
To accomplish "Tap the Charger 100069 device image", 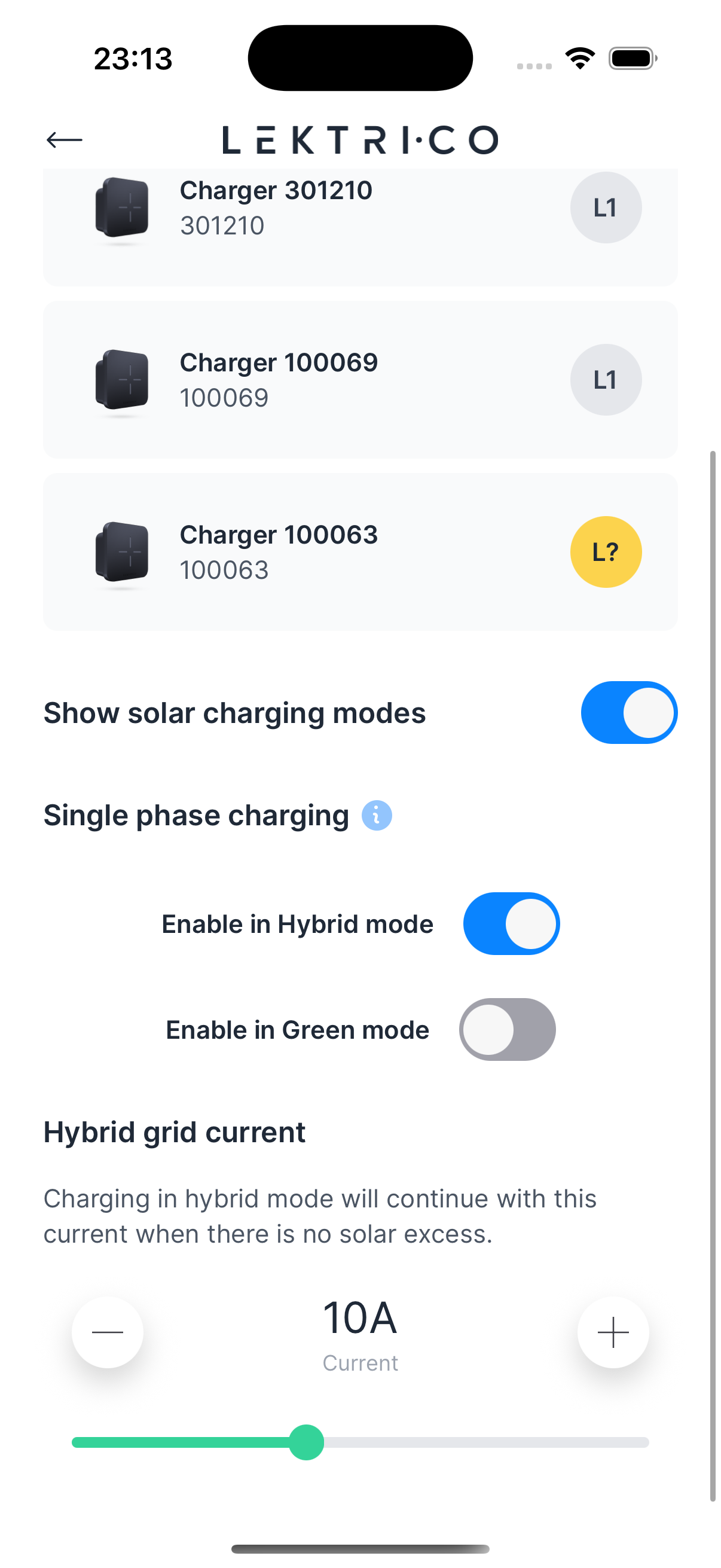I will click(x=122, y=380).
